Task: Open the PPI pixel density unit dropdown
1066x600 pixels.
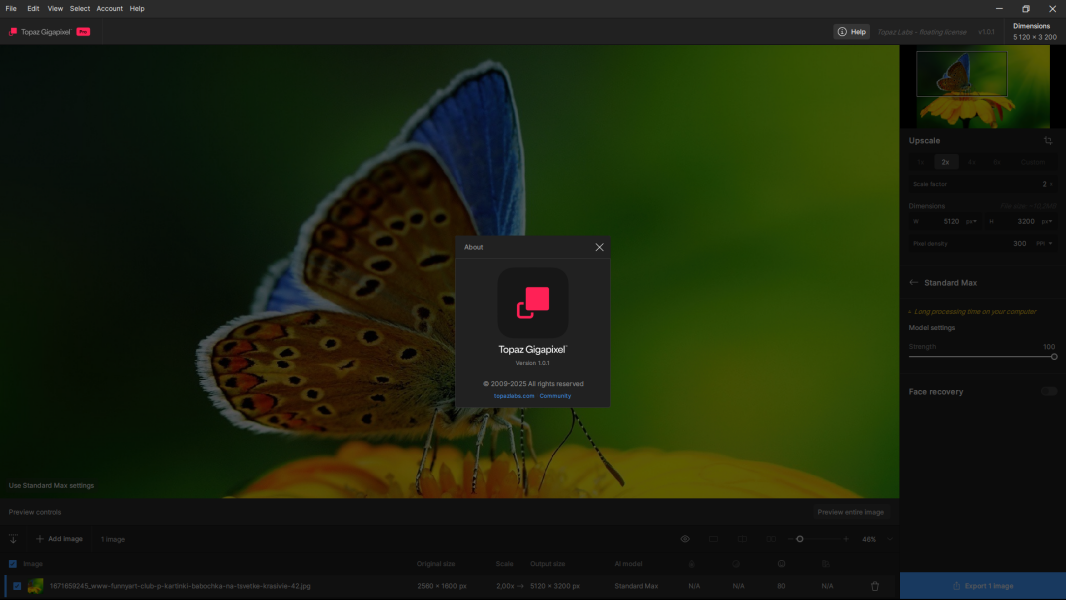Action: (x=1044, y=243)
